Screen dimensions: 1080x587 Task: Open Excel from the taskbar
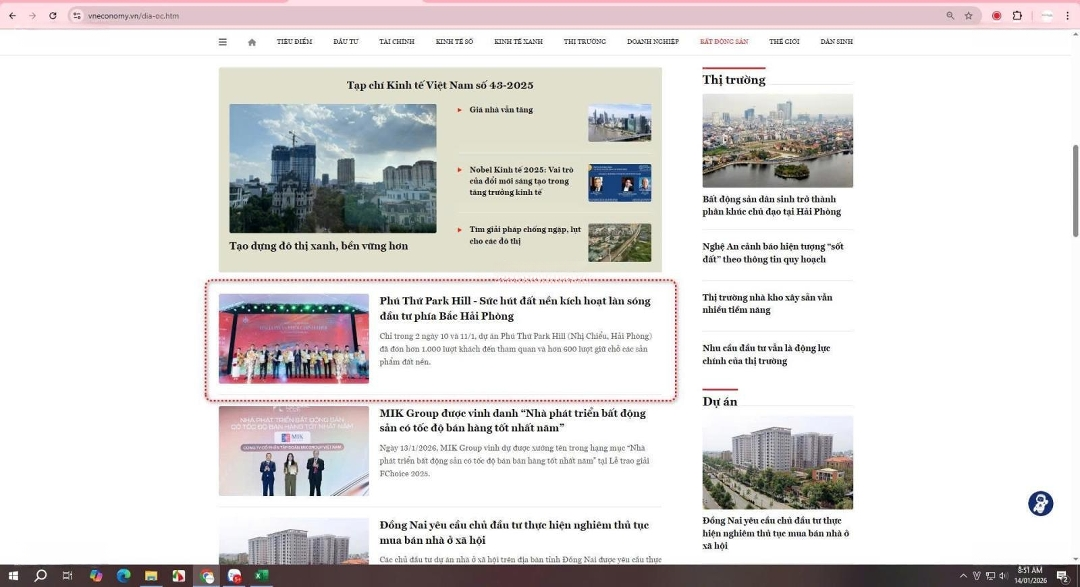coord(261,576)
